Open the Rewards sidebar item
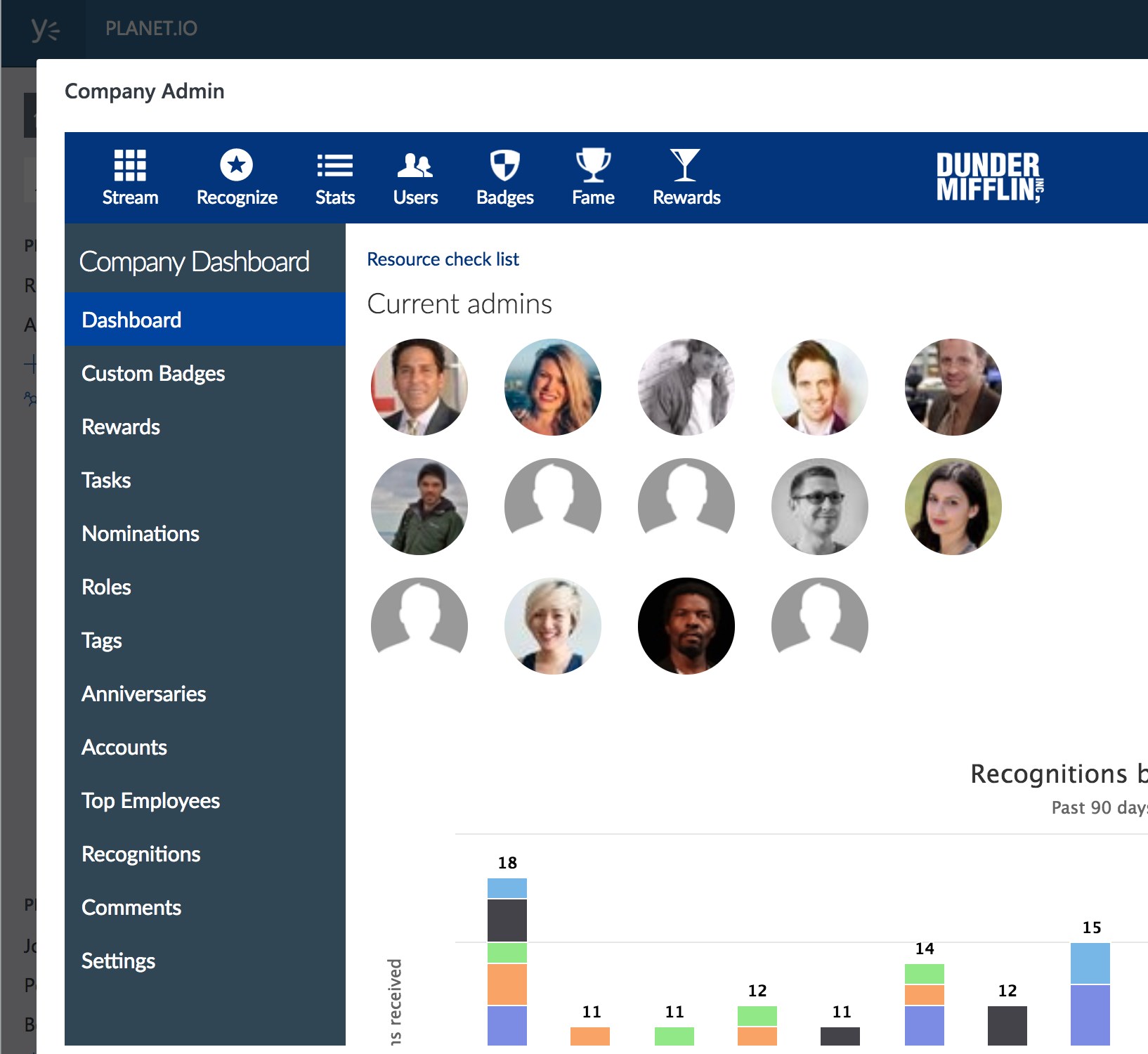Screen dimensions: 1148x1054 coord(205,427)
